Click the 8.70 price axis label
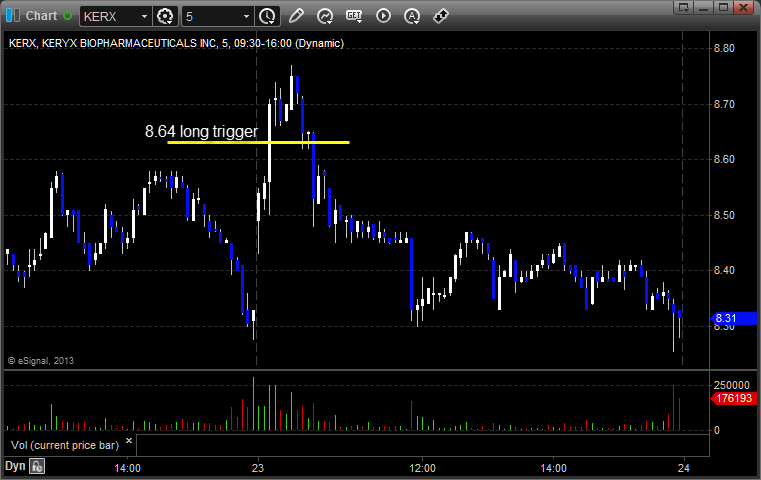Viewport: 761px width, 480px height. (724, 104)
